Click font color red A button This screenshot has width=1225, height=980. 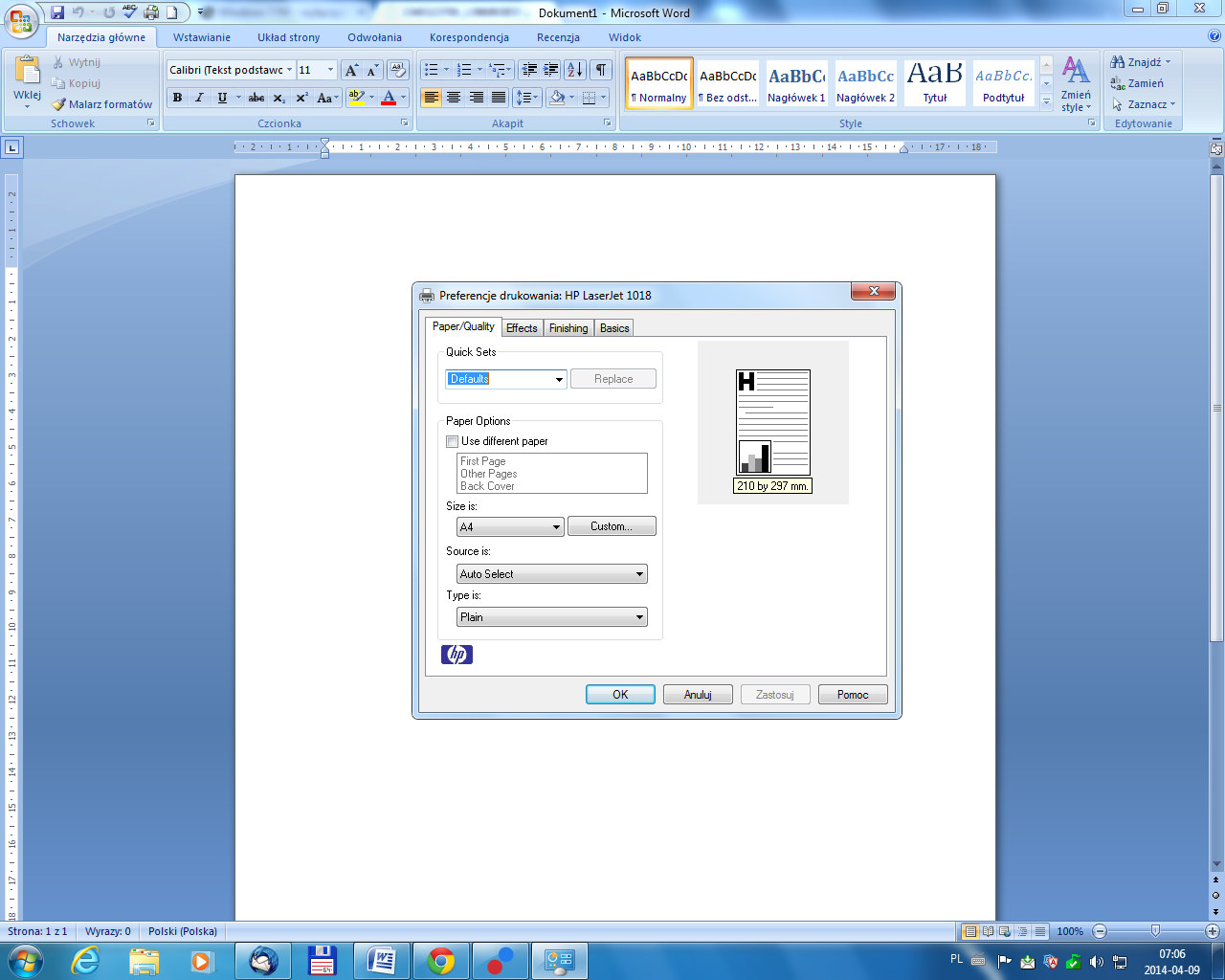coord(389,98)
